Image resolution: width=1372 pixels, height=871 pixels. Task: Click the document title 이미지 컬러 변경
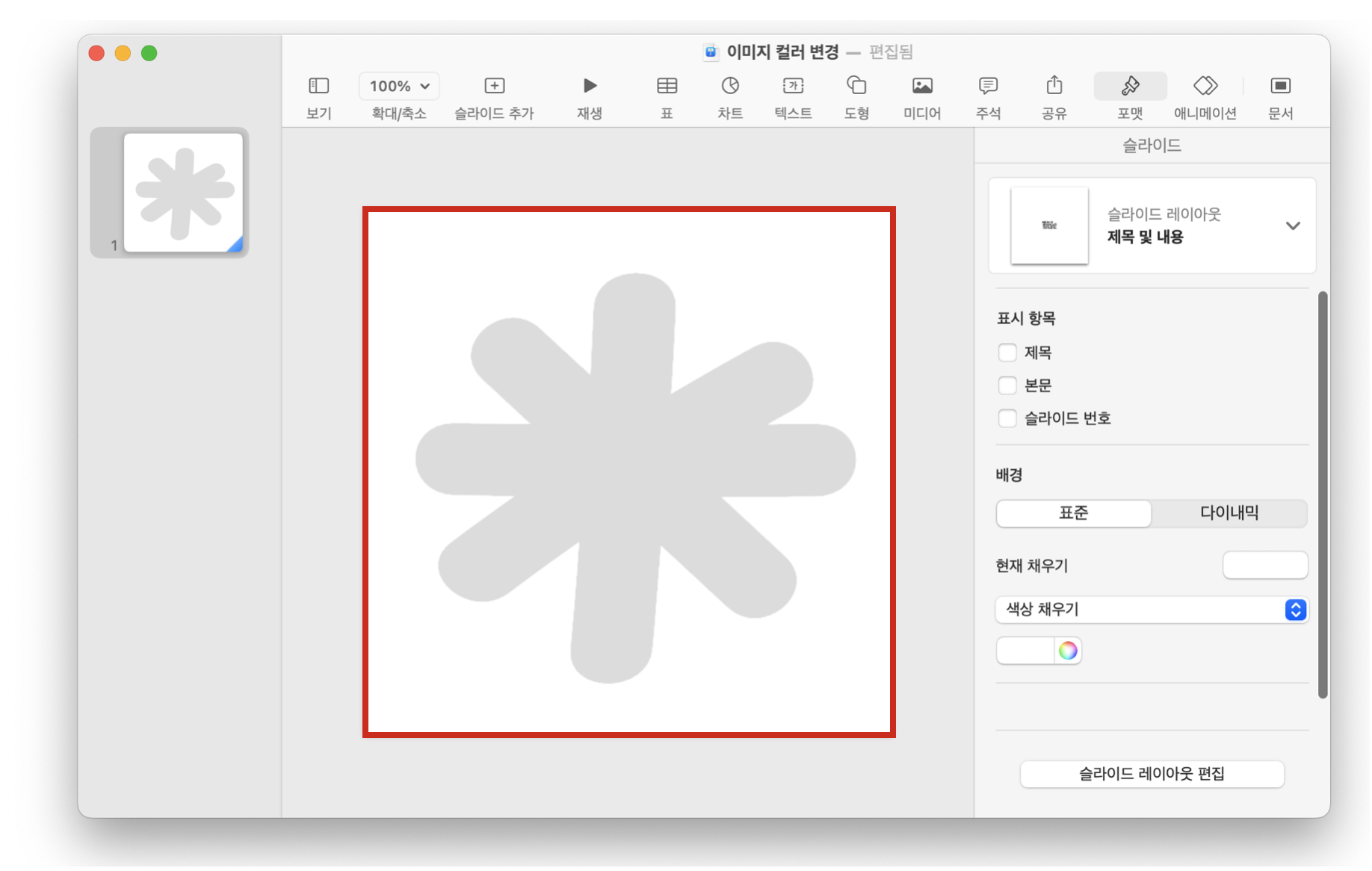point(782,52)
